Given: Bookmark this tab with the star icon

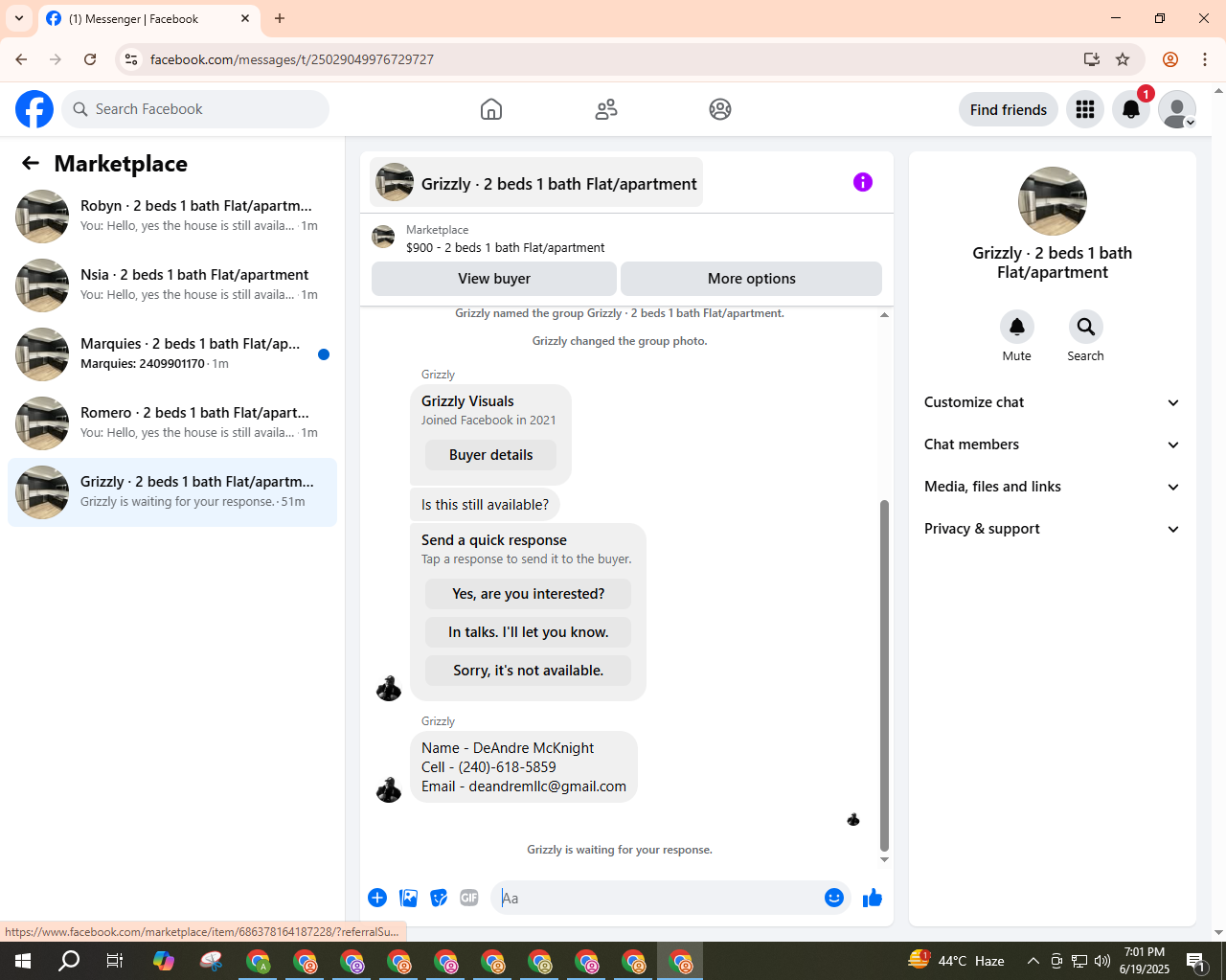Looking at the screenshot, I should pyautogui.click(x=1123, y=59).
